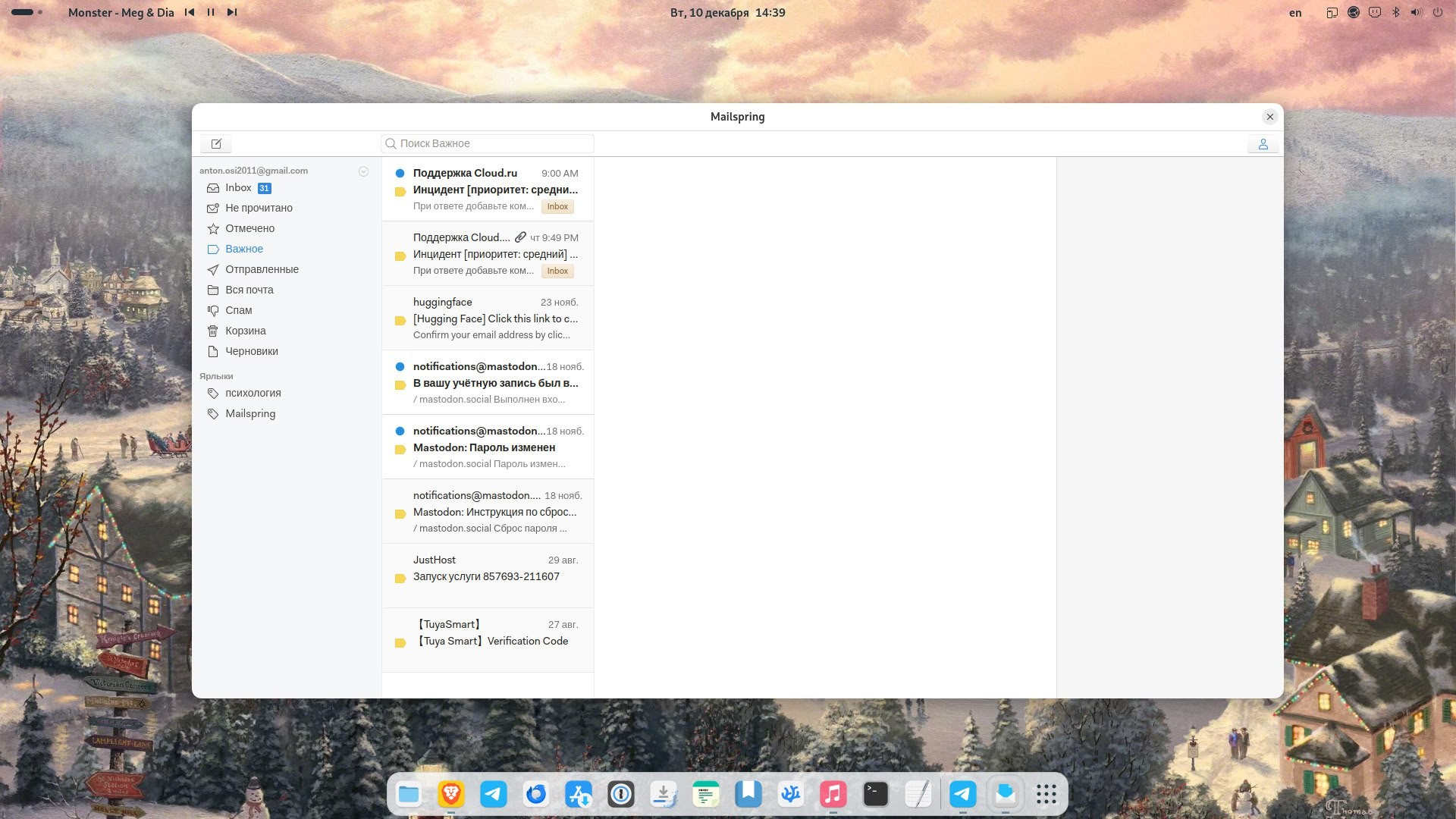Click Inbox tag on 9:00 AM Cloud.ru email
Image resolution: width=1456 pixels, height=819 pixels.
[x=557, y=207]
